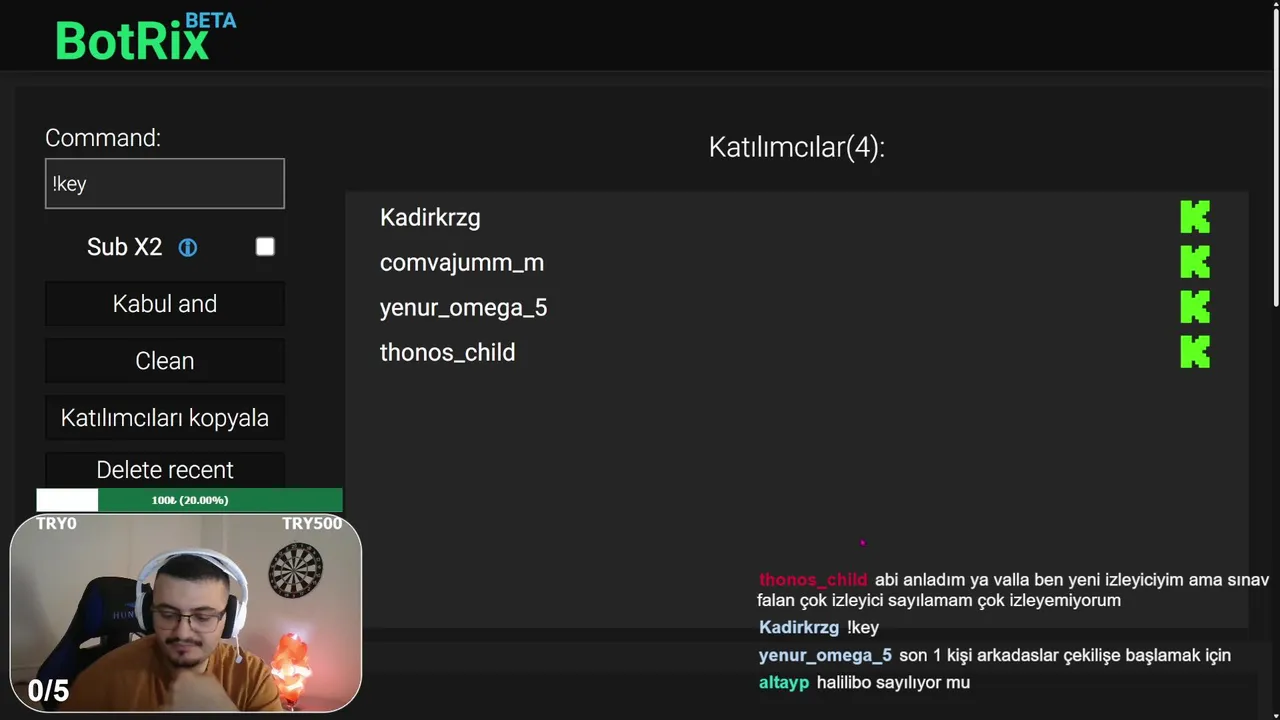
Task: Click the BotRix BETA logo
Action: [x=145, y=38]
